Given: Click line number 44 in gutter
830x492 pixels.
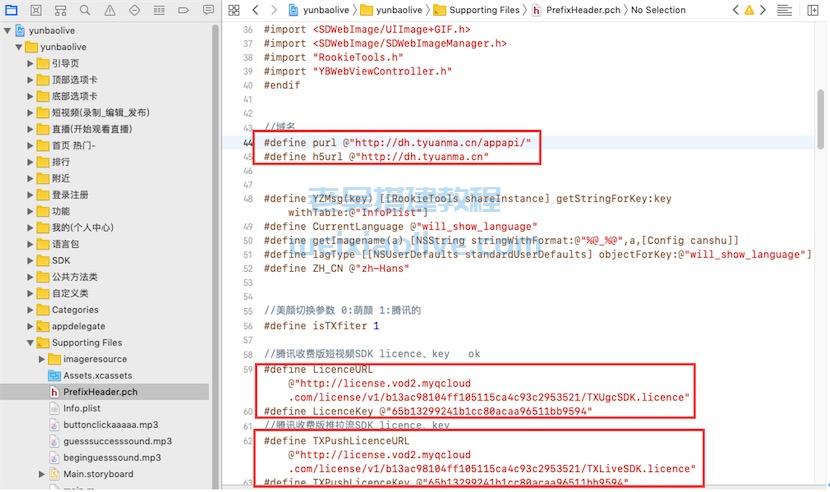Looking at the screenshot, I should (x=248, y=143).
